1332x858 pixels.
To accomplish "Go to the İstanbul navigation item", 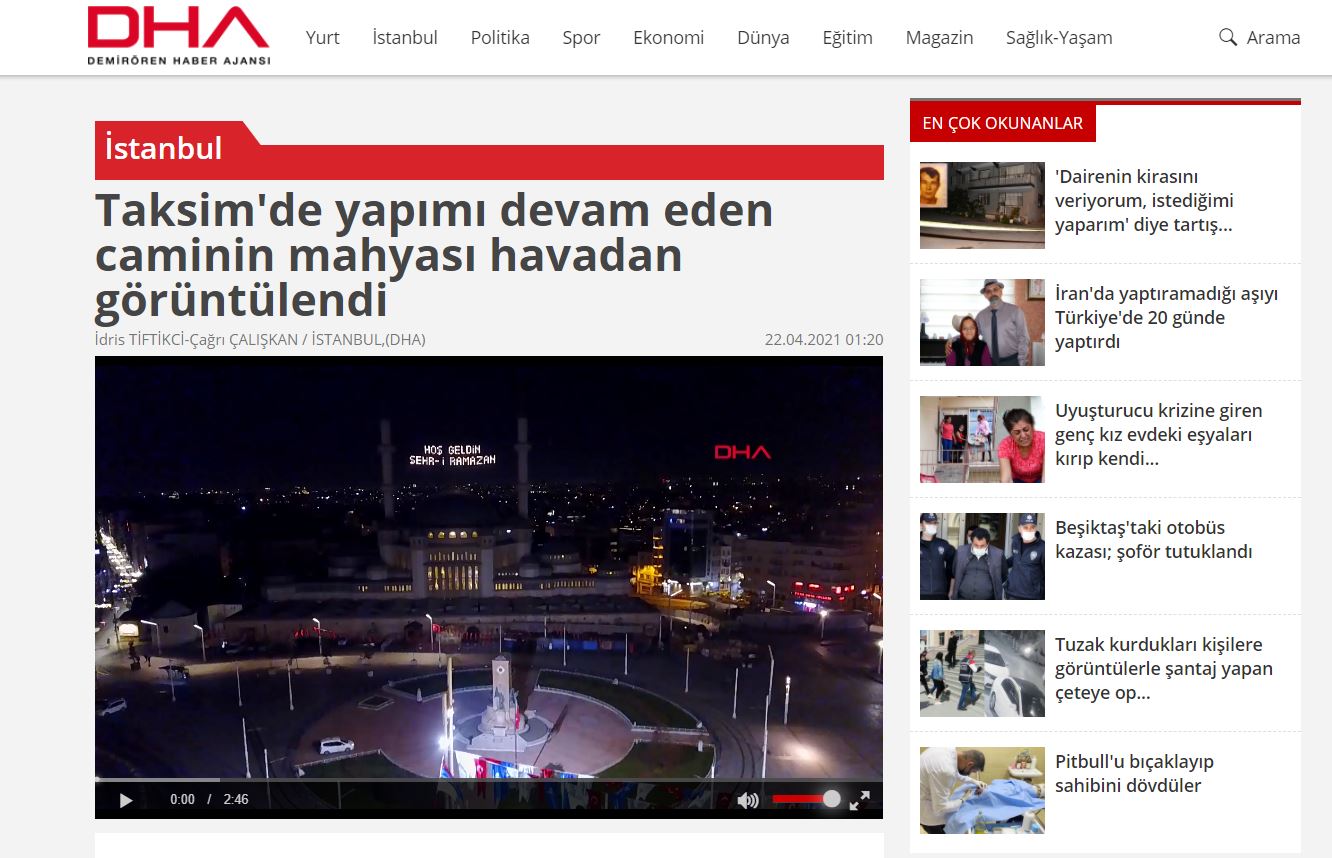I will coord(405,38).
